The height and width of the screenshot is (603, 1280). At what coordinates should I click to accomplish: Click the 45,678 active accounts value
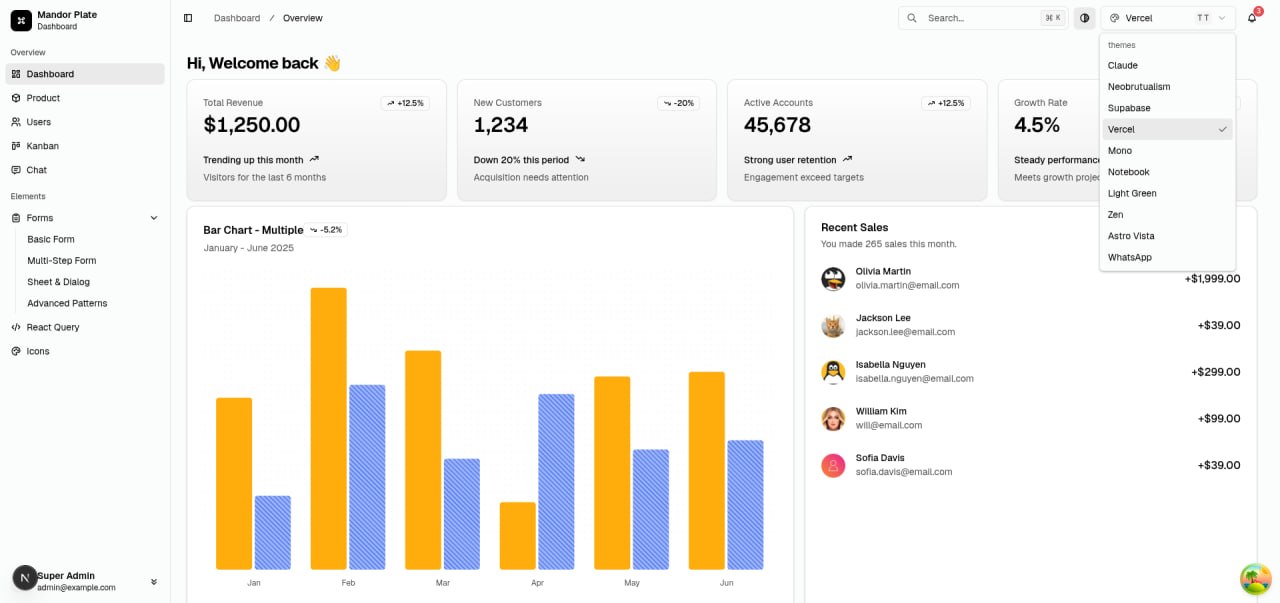[x=777, y=125]
